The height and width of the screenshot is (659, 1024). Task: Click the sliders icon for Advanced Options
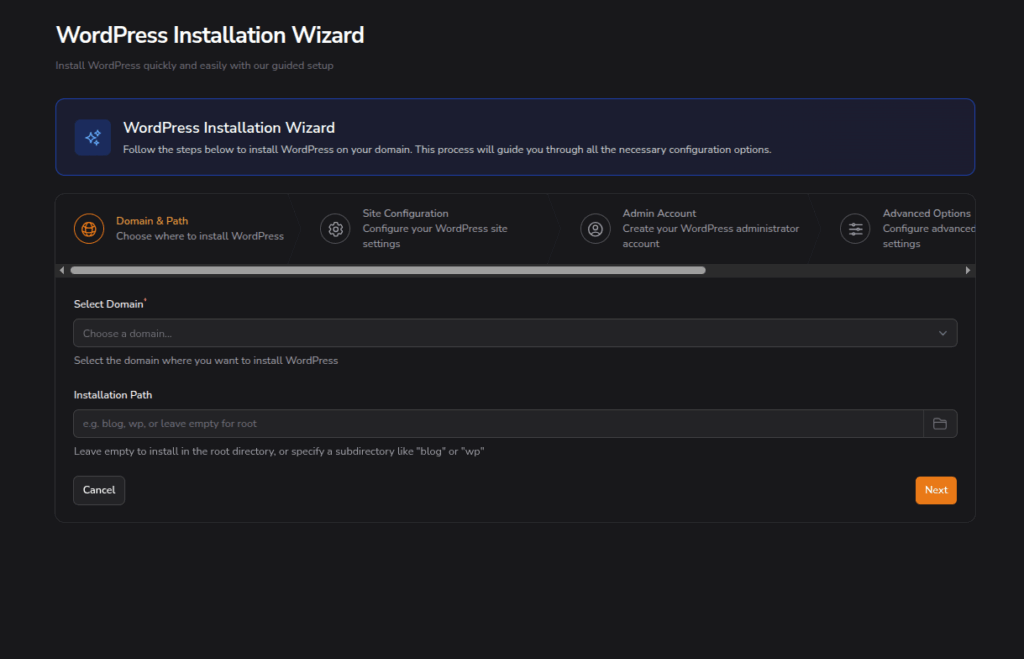pos(855,229)
